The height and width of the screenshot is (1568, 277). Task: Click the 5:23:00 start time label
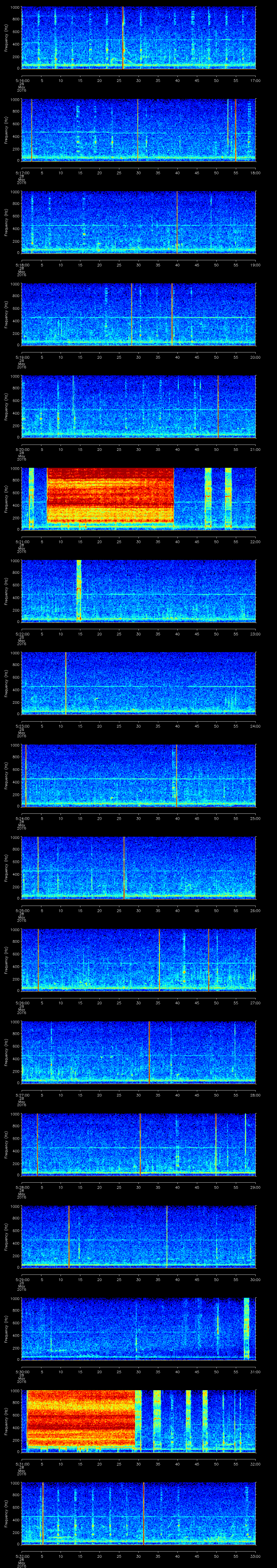point(22,726)
